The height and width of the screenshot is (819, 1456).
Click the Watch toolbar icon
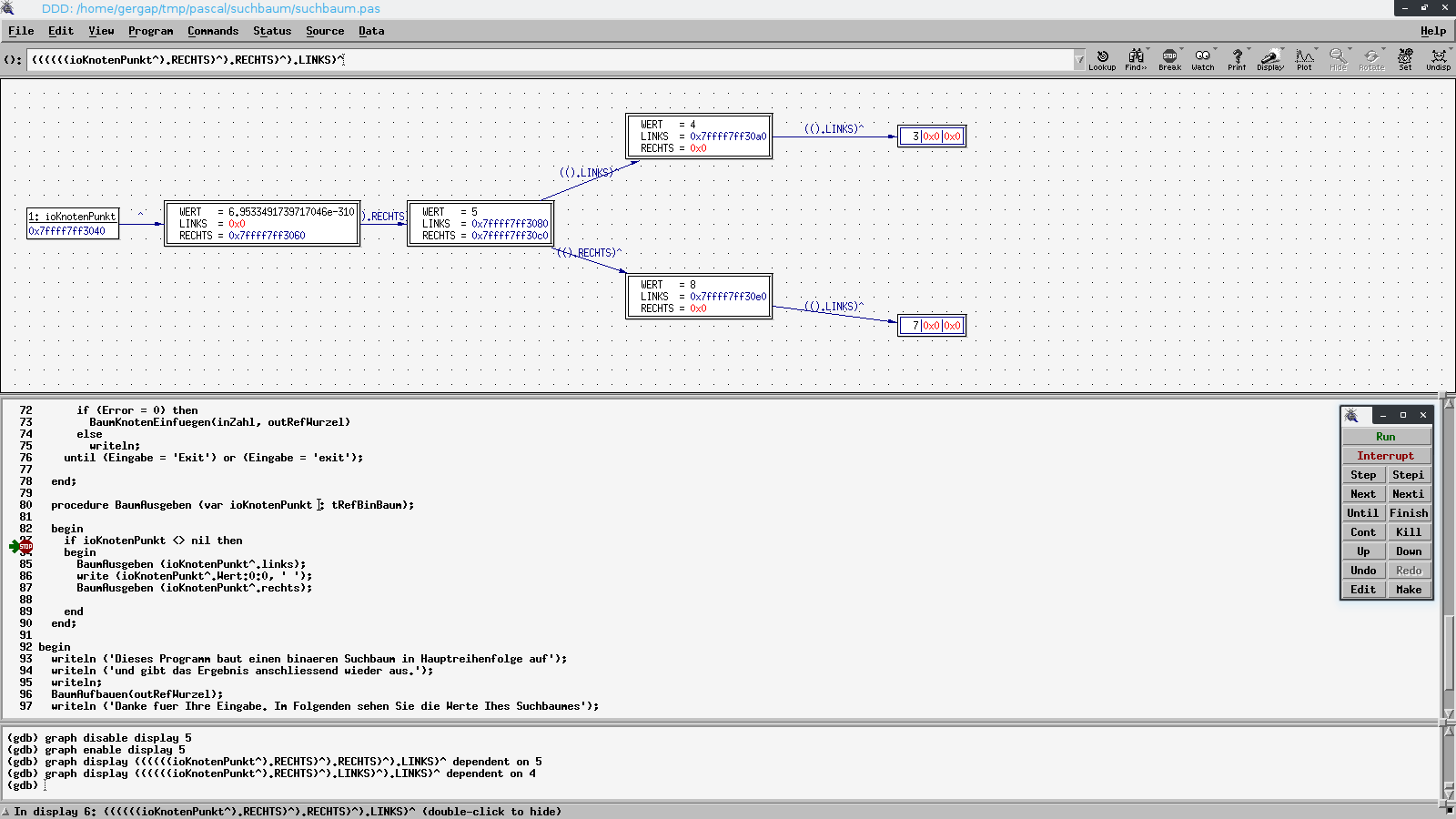pos(1203,60)
